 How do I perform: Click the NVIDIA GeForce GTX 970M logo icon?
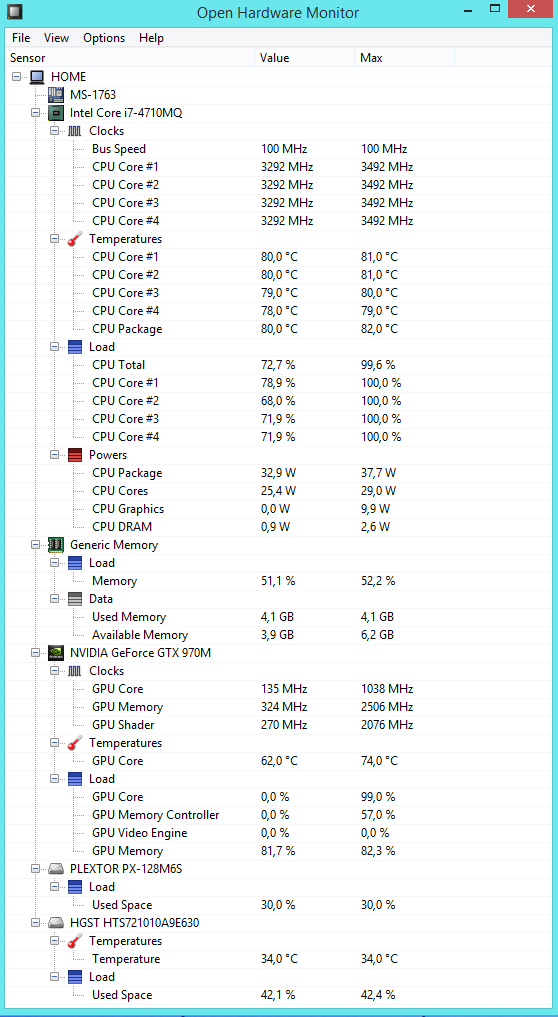pyautogui.click(x=56, y=653)
